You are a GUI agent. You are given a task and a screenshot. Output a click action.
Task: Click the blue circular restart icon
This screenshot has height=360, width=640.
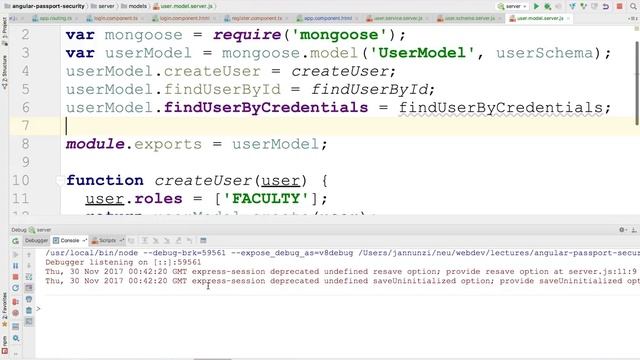(x=16, y=288)
